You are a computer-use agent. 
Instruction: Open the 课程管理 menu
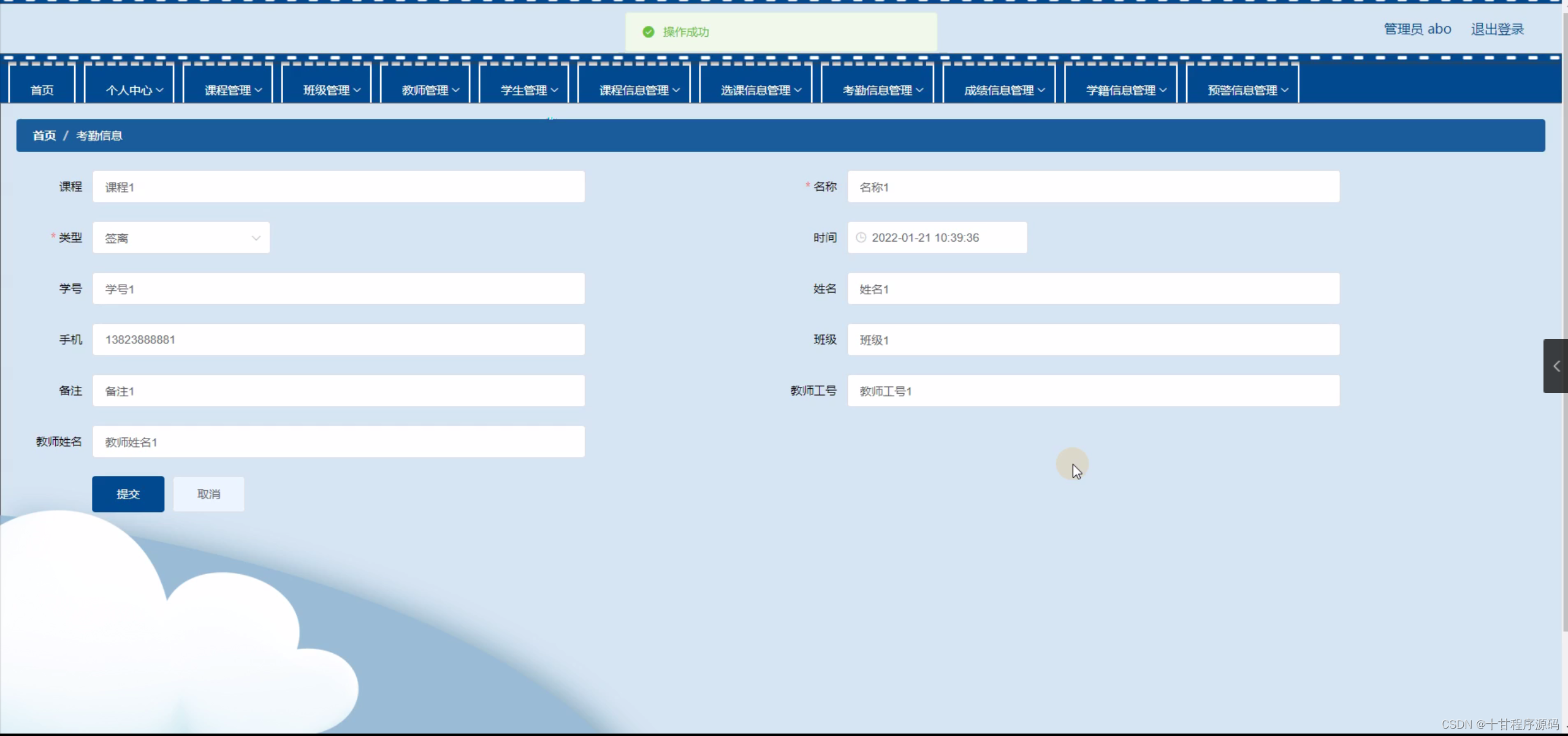[x=232, y=90]
